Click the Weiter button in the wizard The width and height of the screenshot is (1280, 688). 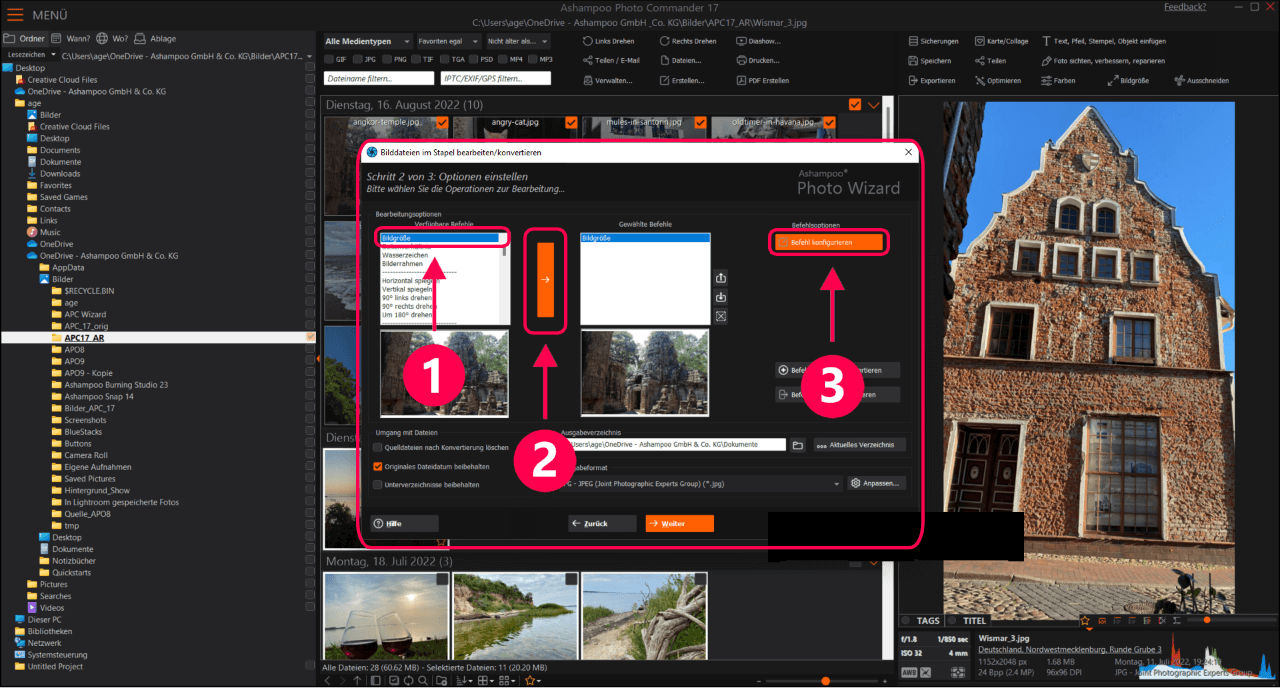[679, 523]
